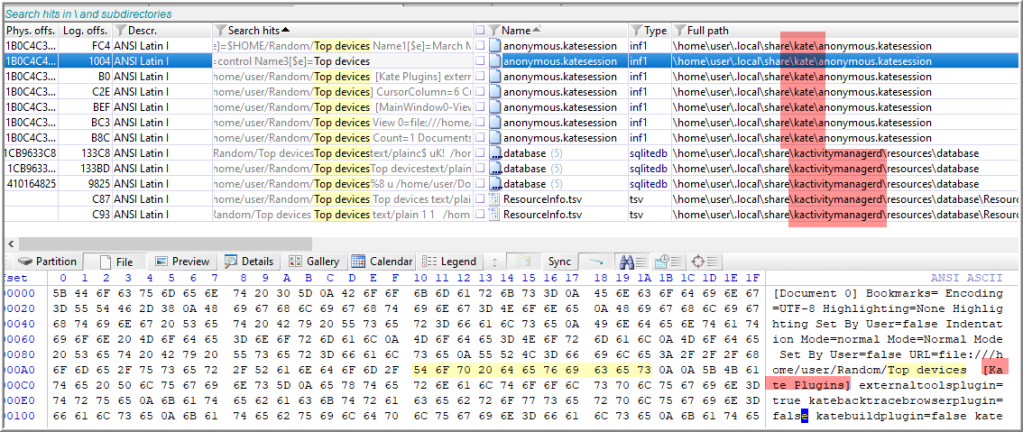Screen dimensions: 1023x432
Task: Click the Name column filter funnel icon
Action: click(x=494, y=31)
